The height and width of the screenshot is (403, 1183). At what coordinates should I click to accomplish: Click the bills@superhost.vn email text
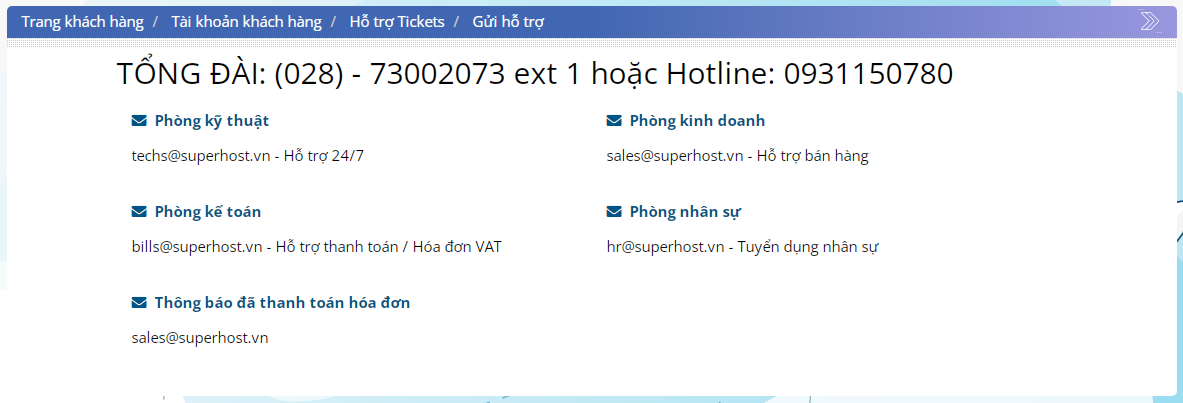click(197, 247)
